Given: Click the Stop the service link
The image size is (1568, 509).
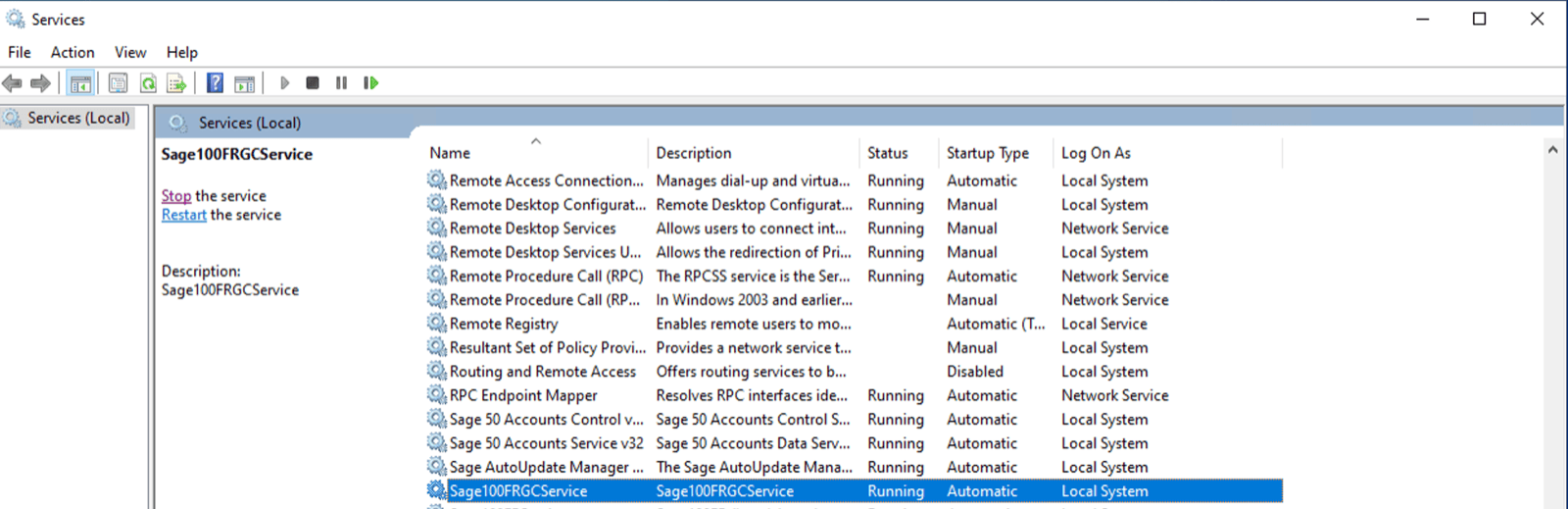Looking at the screenshot, I should click(176, 196).
